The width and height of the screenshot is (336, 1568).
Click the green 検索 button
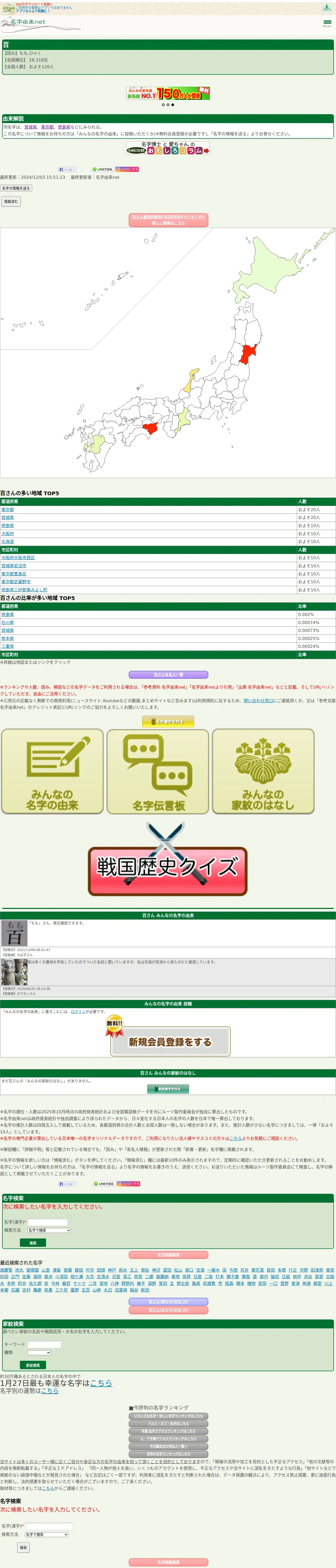[x=33, y=1243]
